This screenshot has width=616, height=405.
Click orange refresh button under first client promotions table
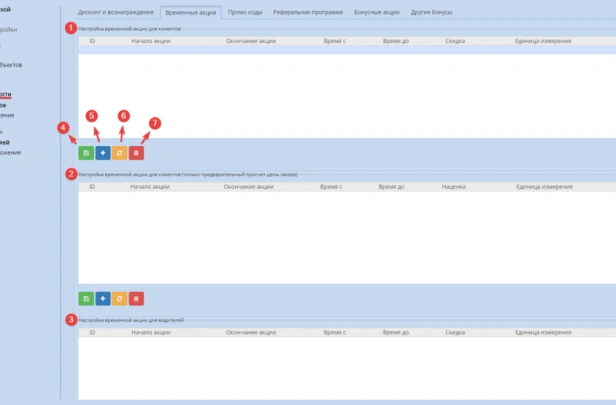click(x=119, y=153)
